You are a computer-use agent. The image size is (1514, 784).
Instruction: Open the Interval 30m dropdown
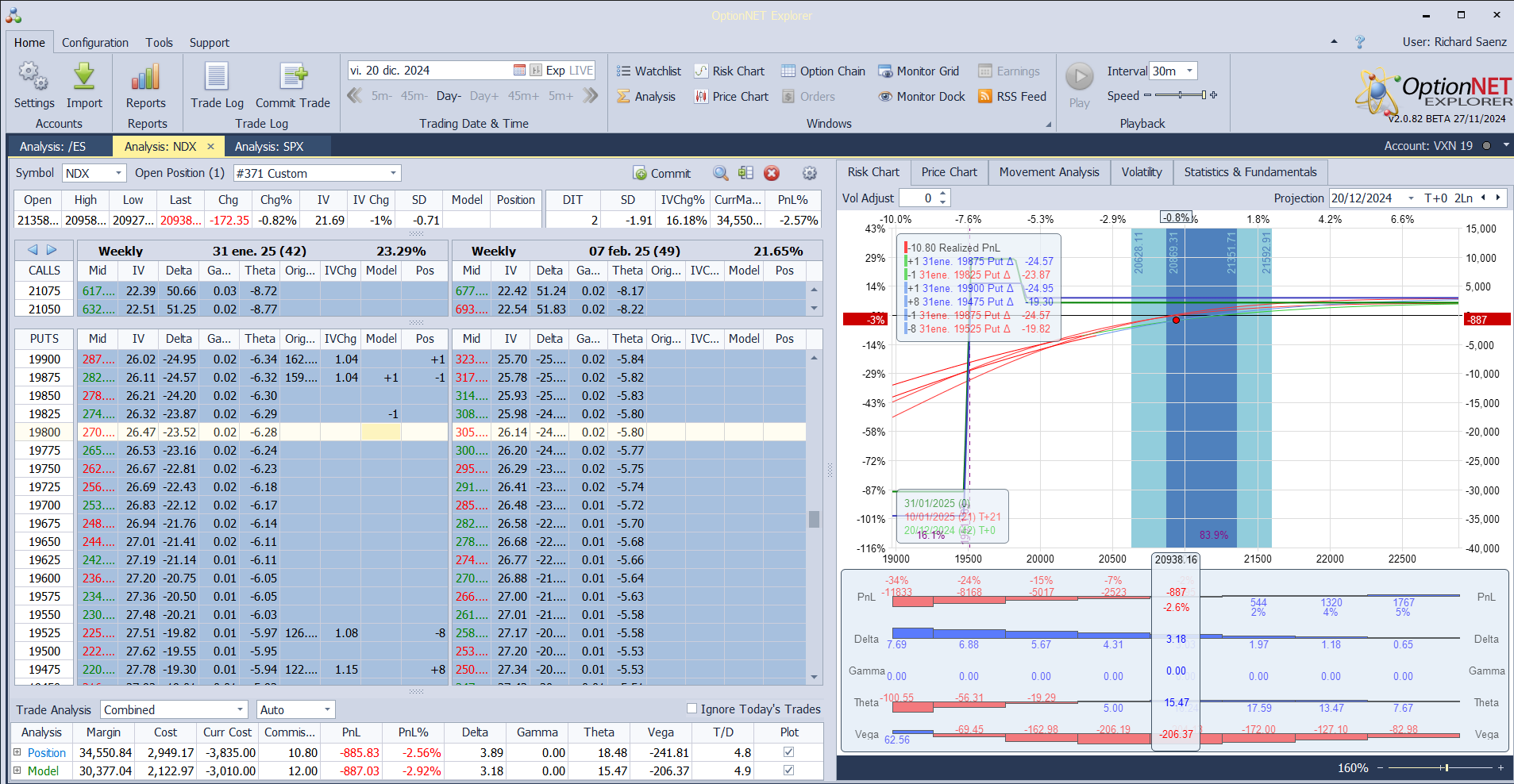(x=1189, y=71)
